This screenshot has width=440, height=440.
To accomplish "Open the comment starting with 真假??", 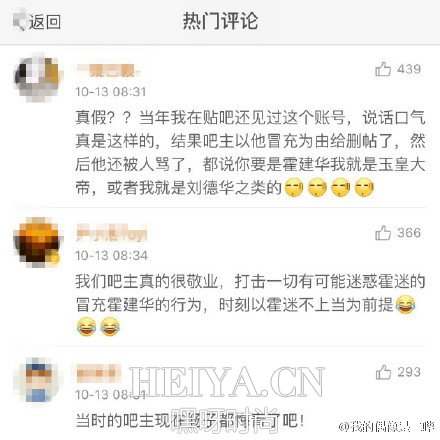I will 250,153.
